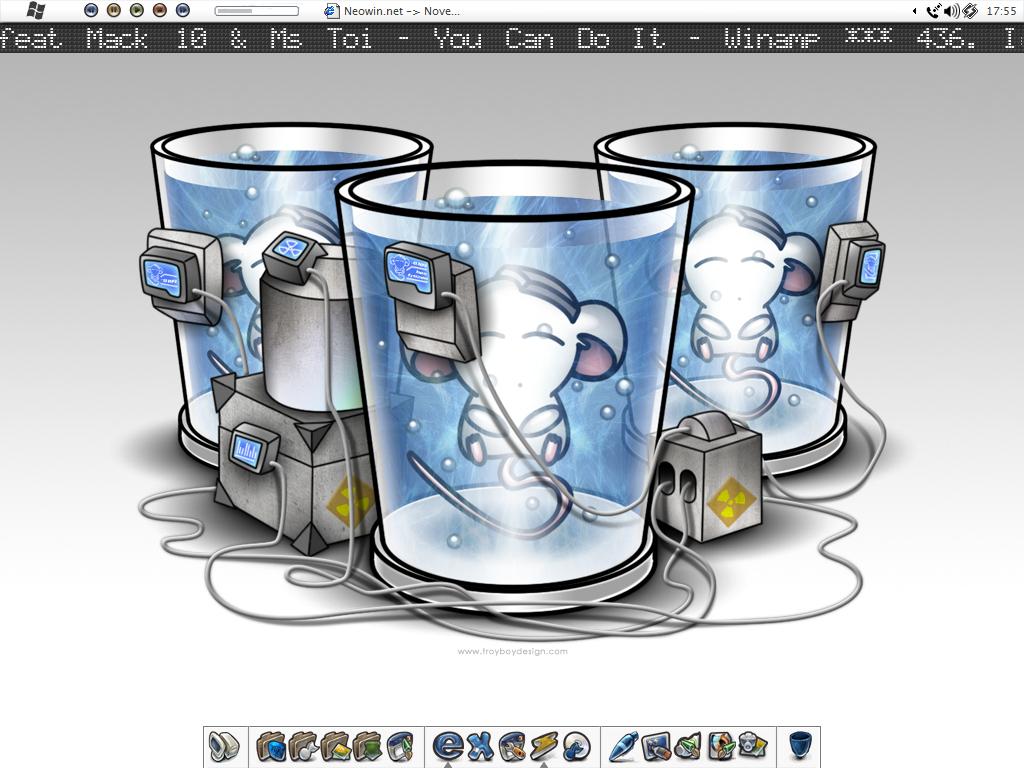Open the My Computer dock icon
Viewport: 1024px width, 768px height.
point(224,746)
